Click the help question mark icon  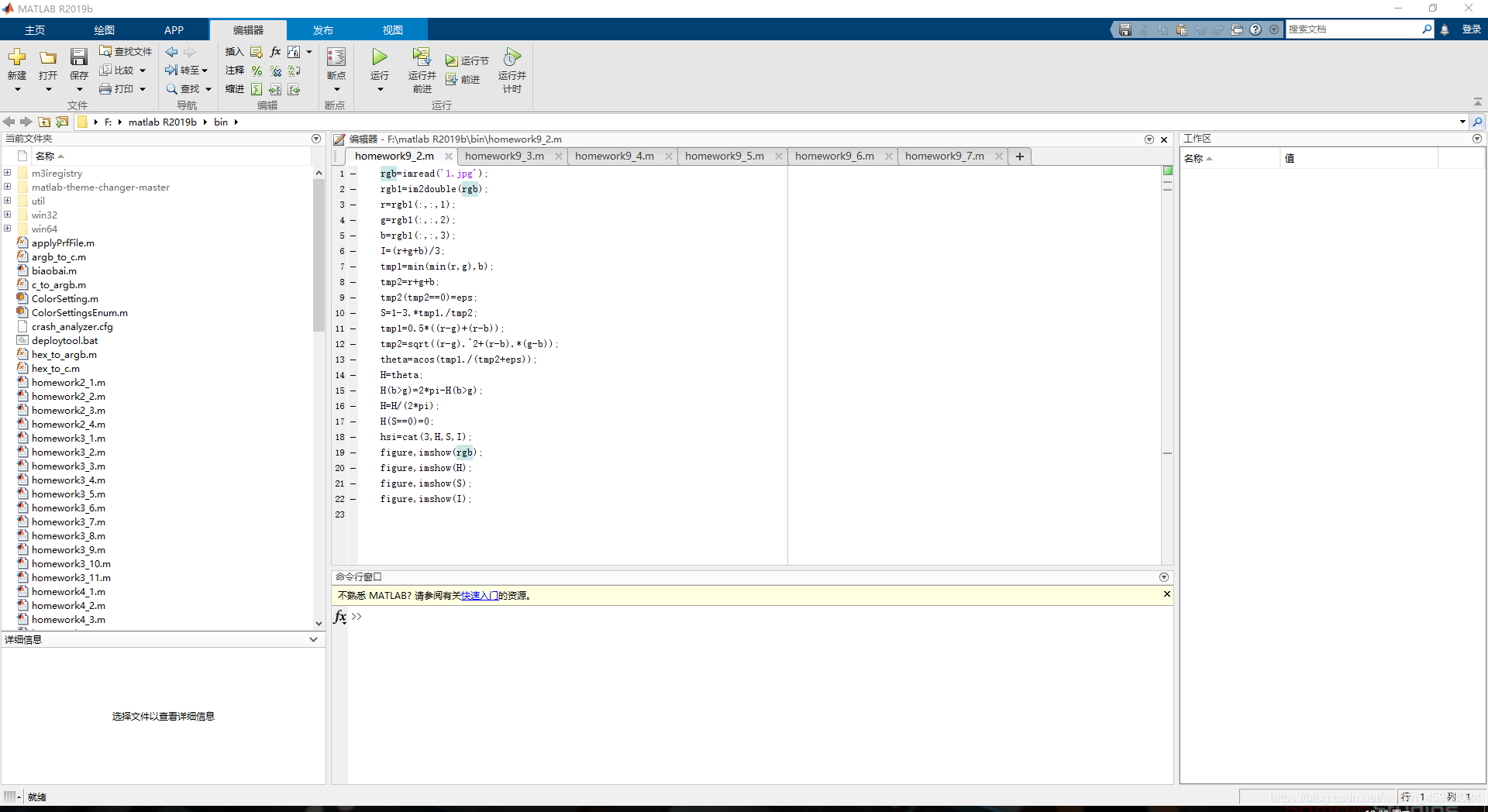tap(1255, 29)
